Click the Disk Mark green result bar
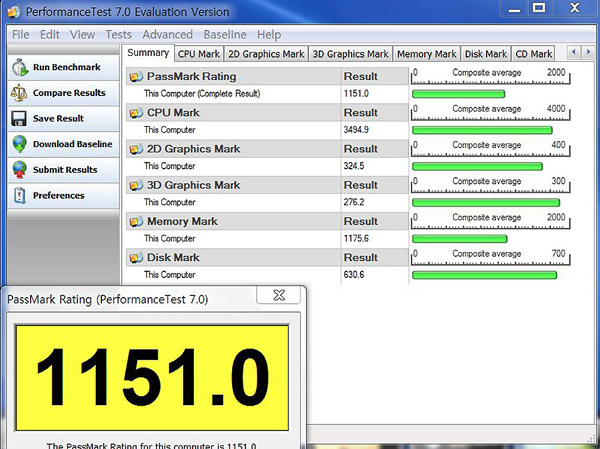 click(484, 275)
